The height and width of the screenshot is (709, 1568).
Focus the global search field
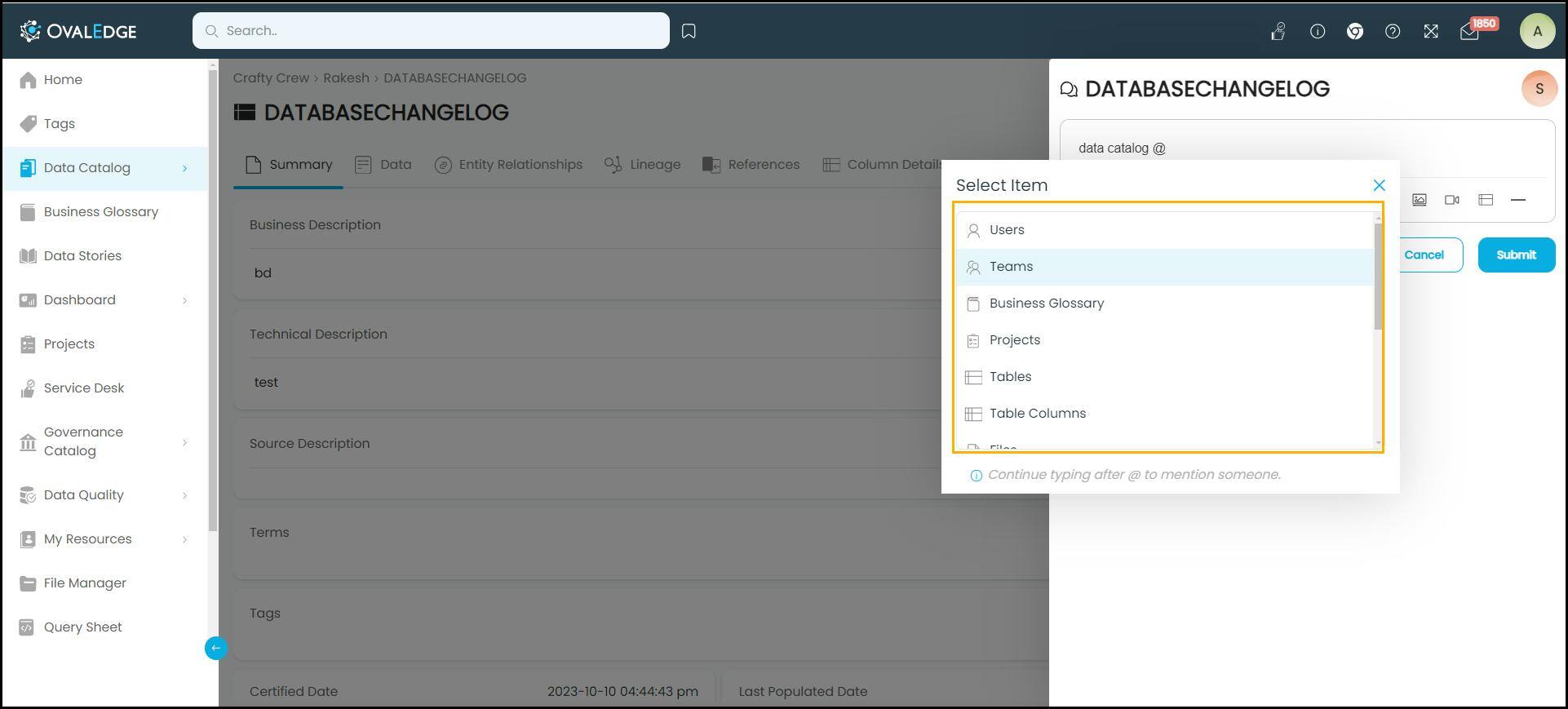[431, 31]
